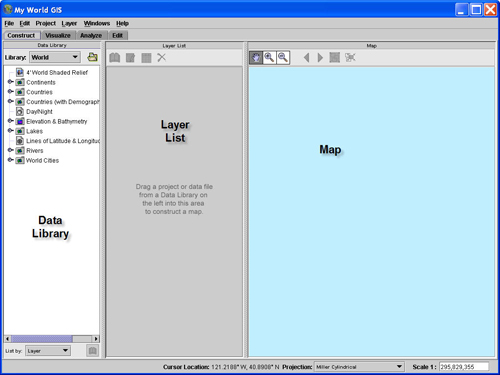Expand the Countries tree node

pyautogui.click(x=10, y=91)
